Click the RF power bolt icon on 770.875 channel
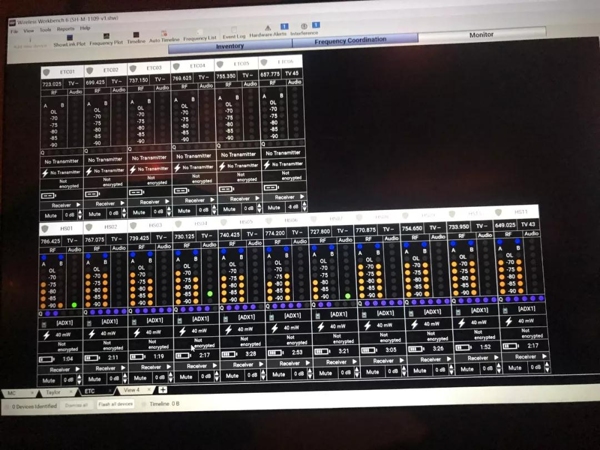This screenshot has width=600, height=450. click(x=367, y=326)
